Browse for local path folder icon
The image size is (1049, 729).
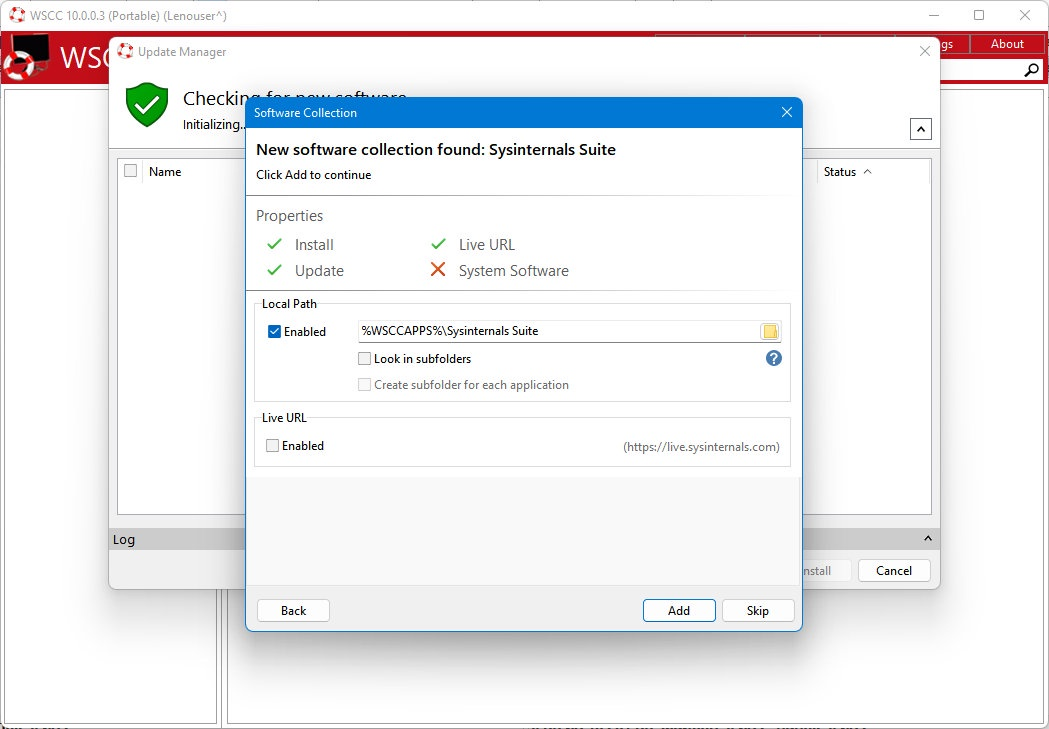point(770,331)
